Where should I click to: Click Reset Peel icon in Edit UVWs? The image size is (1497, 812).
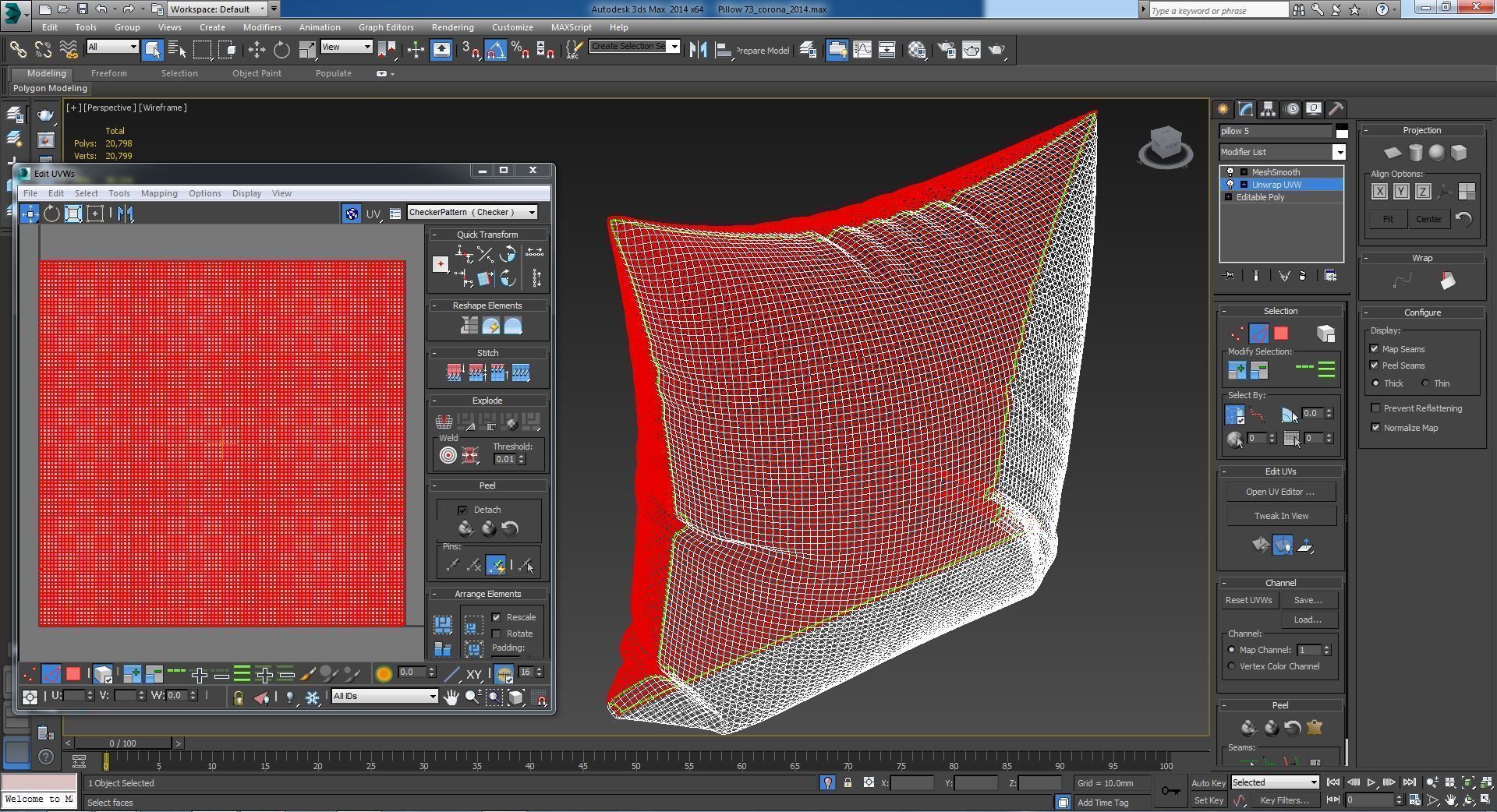[510, 529]
